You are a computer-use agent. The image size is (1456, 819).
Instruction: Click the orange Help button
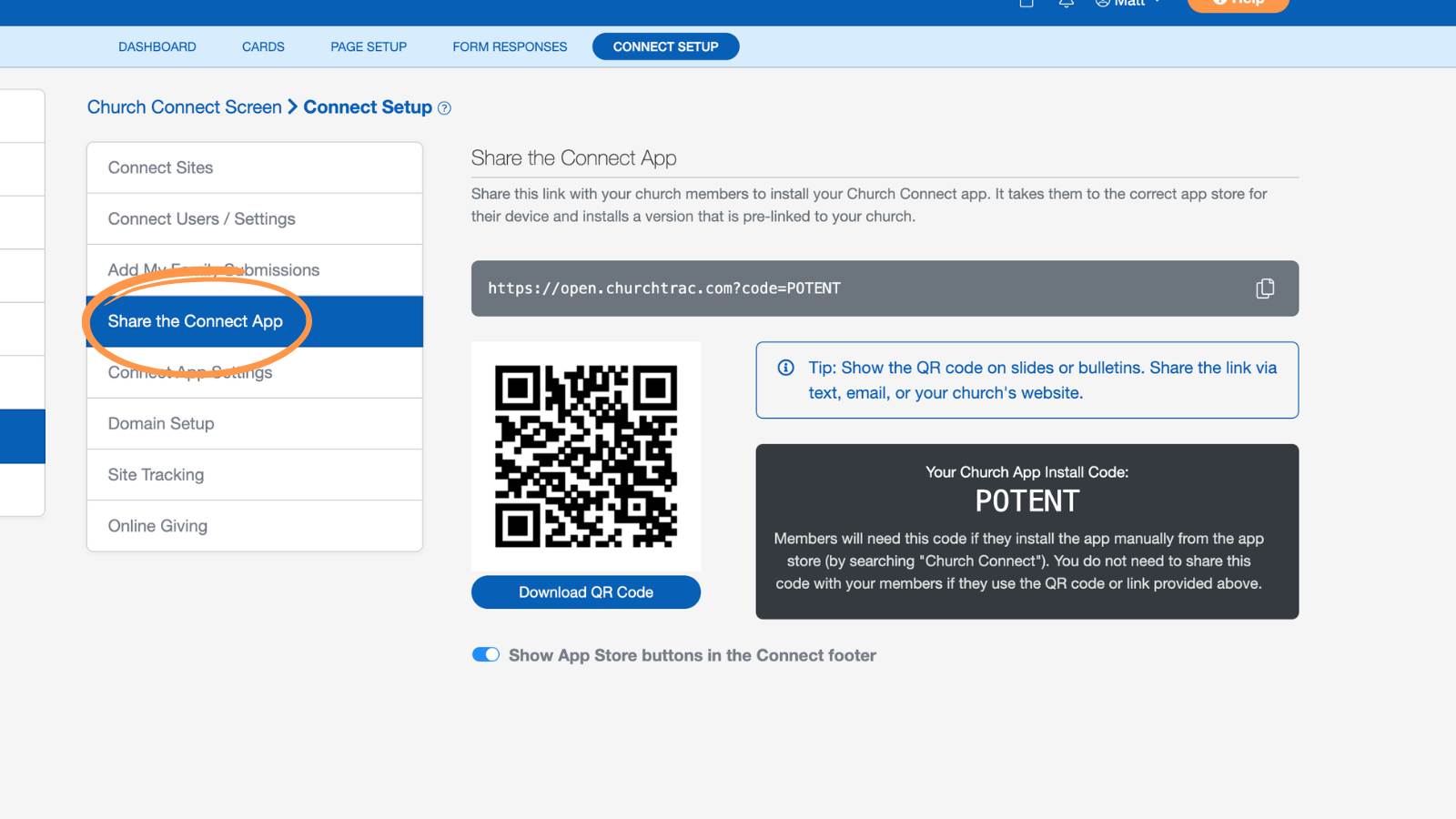point(1239,5)
